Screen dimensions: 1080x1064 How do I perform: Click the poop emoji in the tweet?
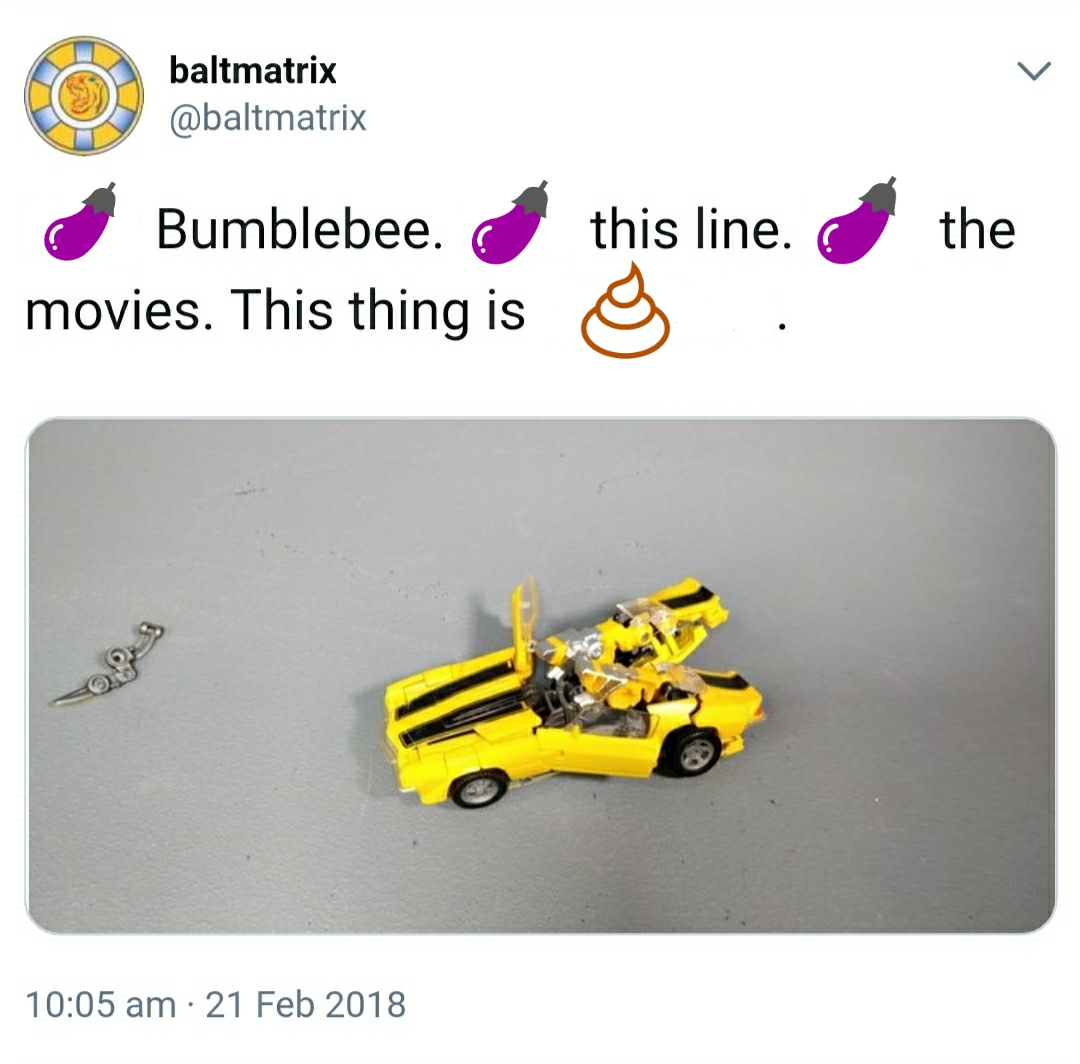click(625, 310)
